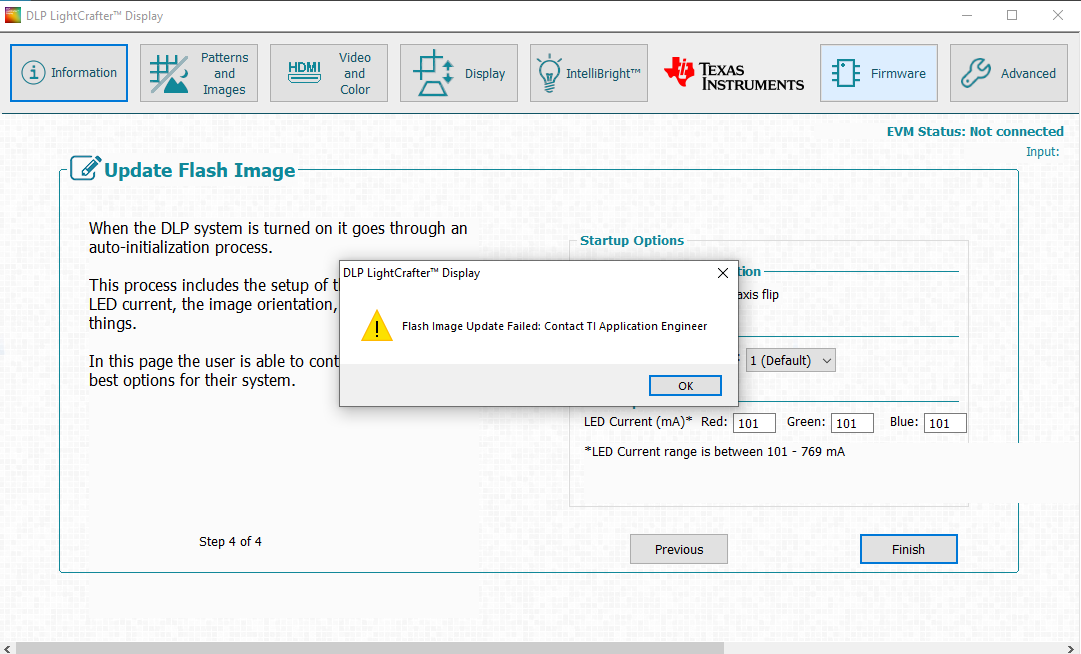Click the Previous button
The height and width of the screenshot is (654, 1081).
(x=678, y=549)
